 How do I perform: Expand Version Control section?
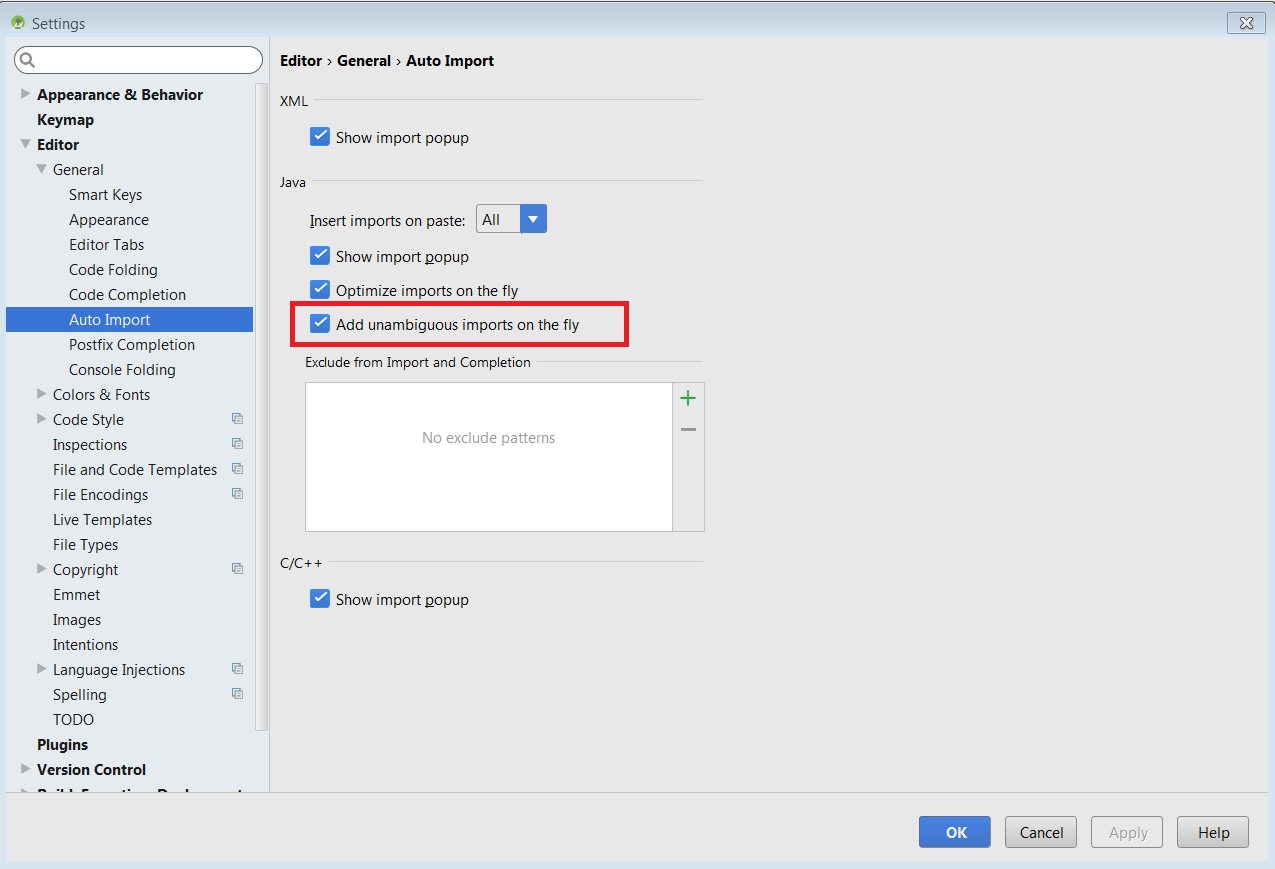pyautogui.click(x=26, y=769)
